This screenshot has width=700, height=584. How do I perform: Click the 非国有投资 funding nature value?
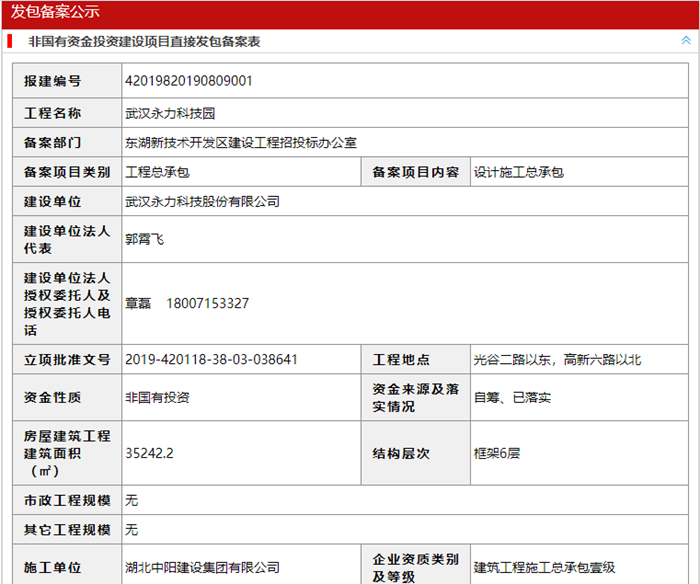point(157,397)
